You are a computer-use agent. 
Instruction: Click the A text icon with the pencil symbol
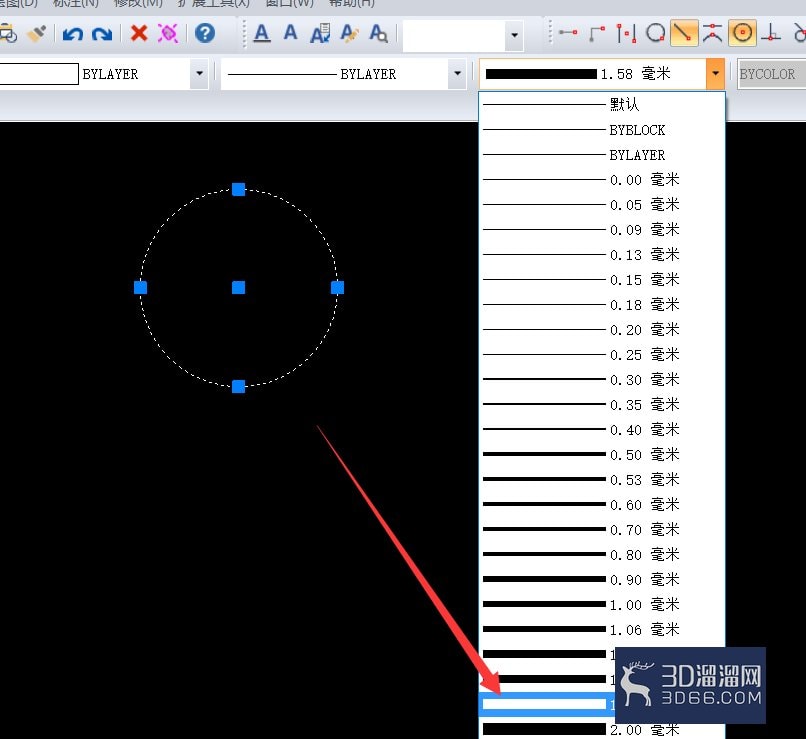[x=350, y=33]
